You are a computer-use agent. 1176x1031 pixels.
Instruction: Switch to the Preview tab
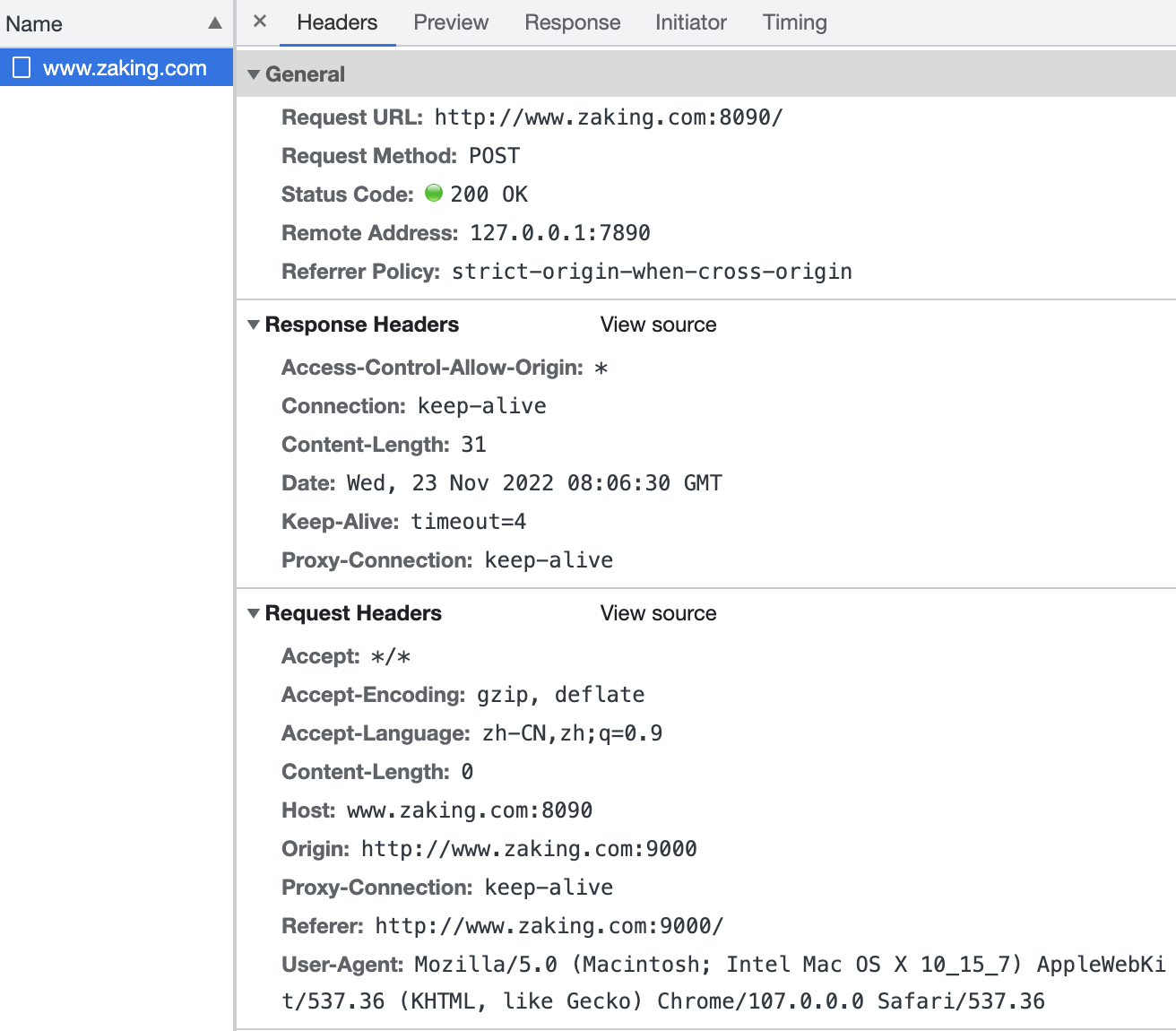tap(451, 22)
